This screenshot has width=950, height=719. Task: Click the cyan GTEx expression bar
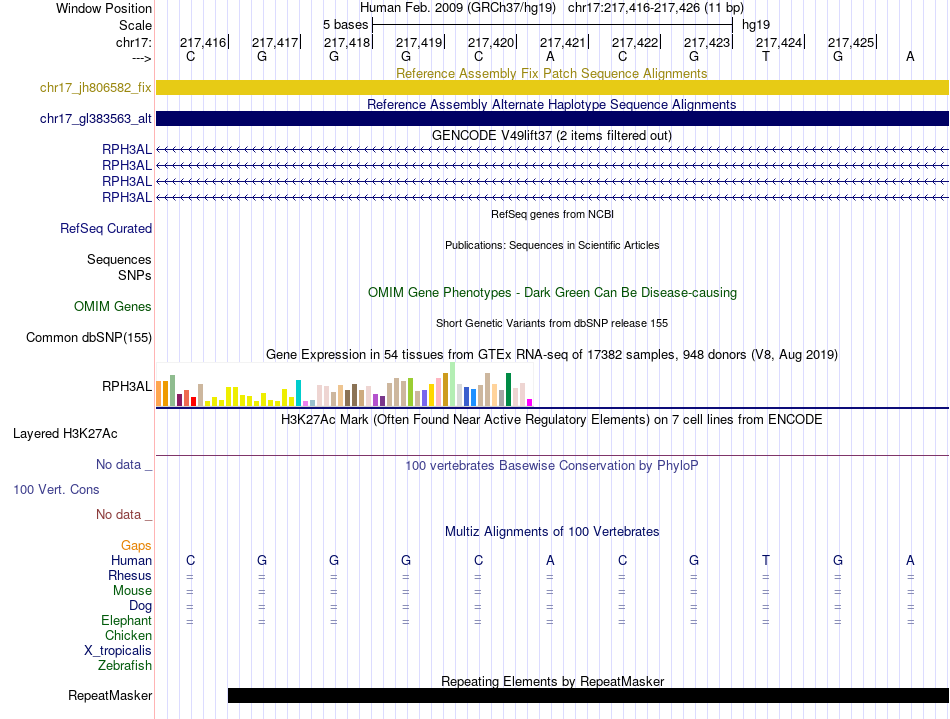tap(298, 393)
